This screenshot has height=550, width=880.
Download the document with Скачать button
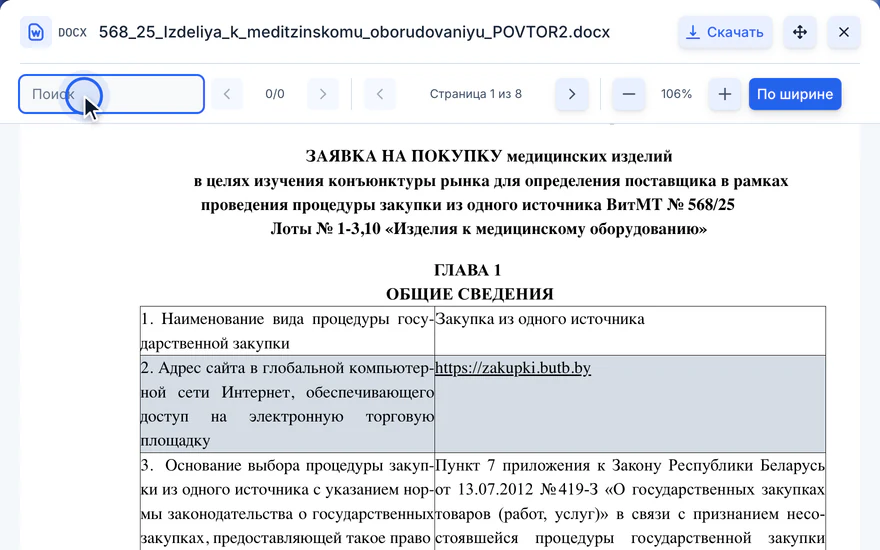(725, 32)
